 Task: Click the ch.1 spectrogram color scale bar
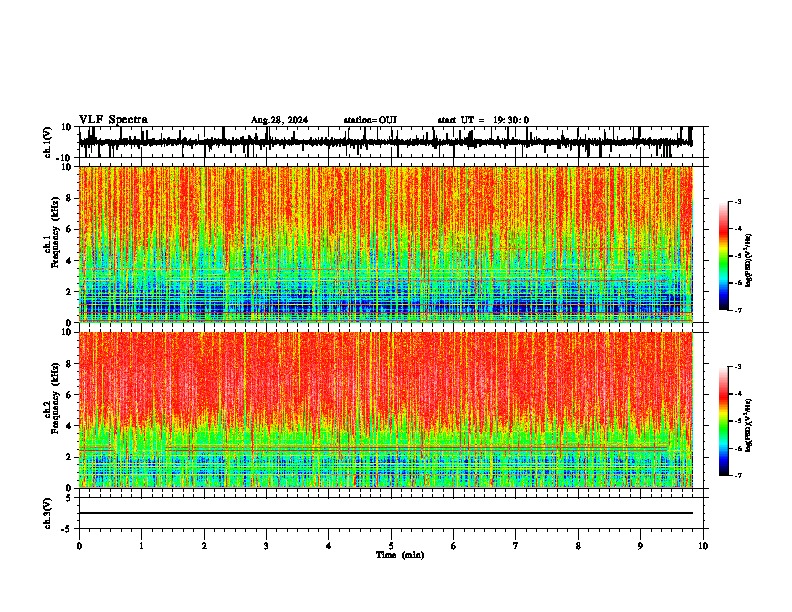pyautogui.click(x=724, y=256)
